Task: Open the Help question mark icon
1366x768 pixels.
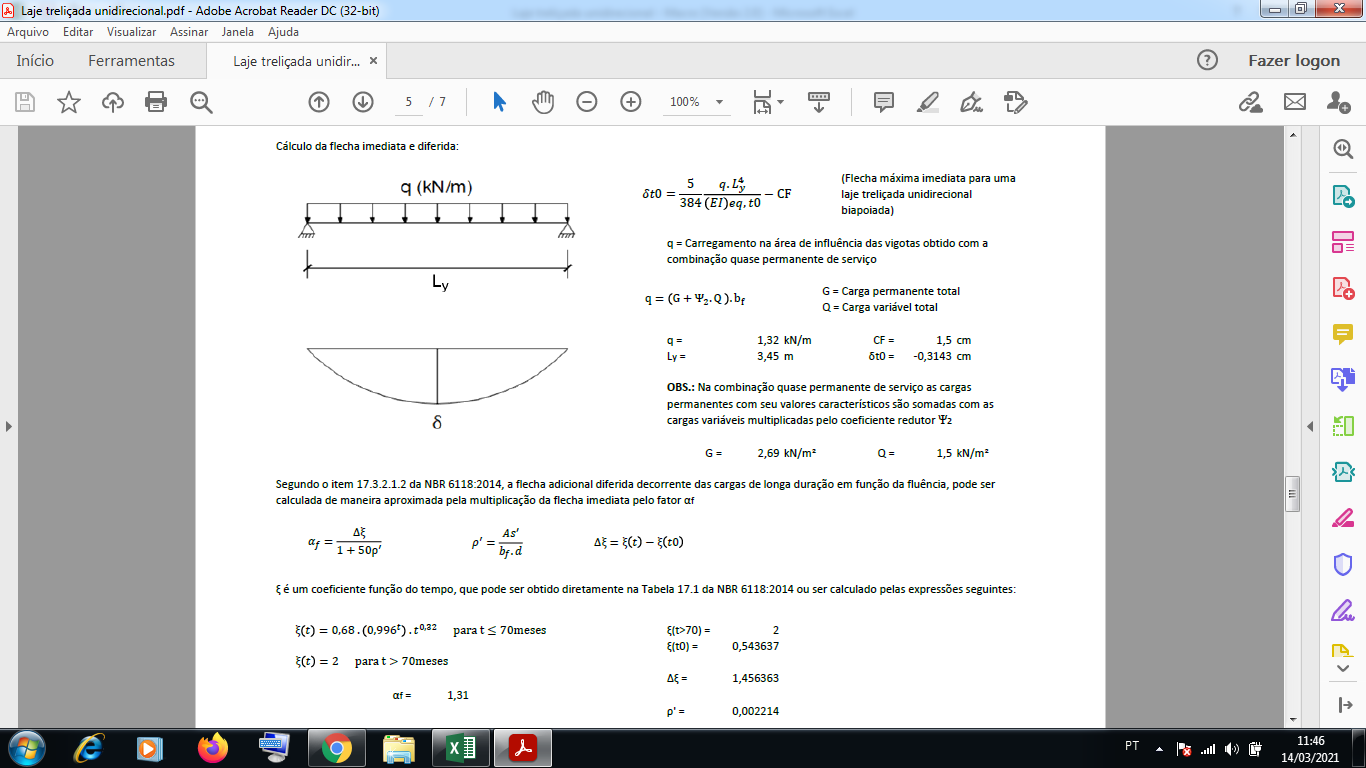Action: pos(1208,60)
